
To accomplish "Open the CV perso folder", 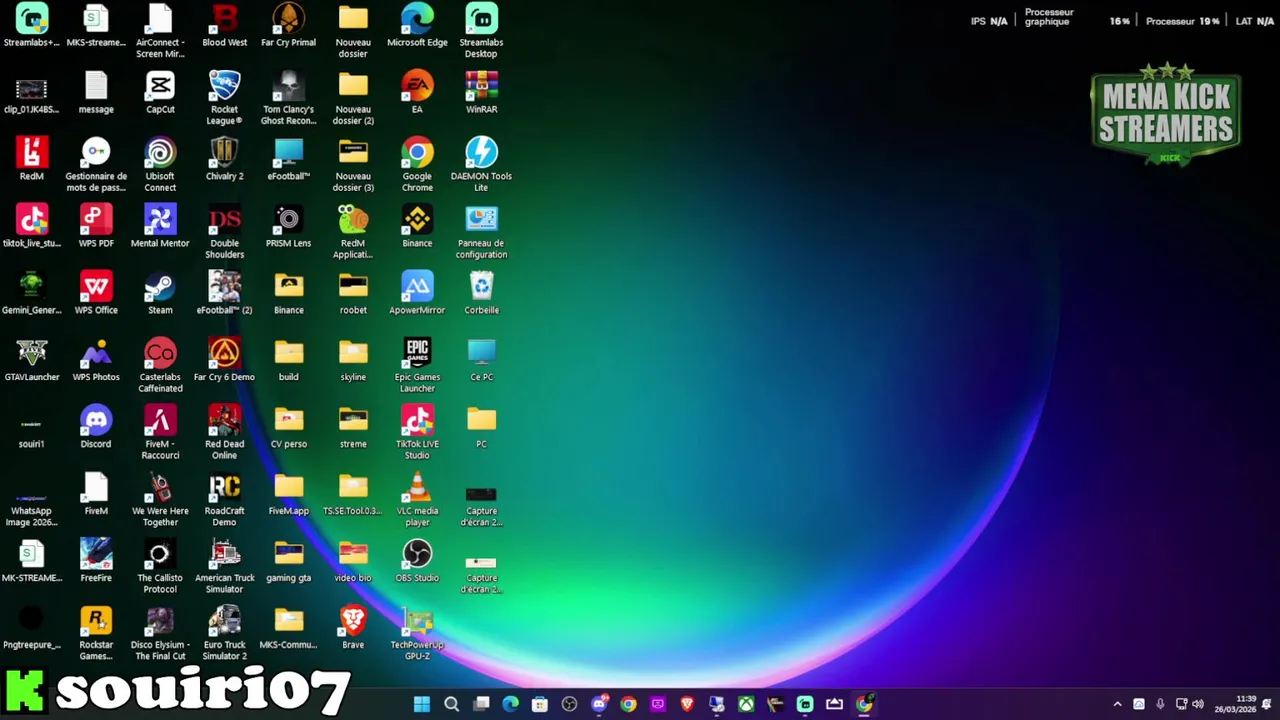I will click(x=288, y=428).
